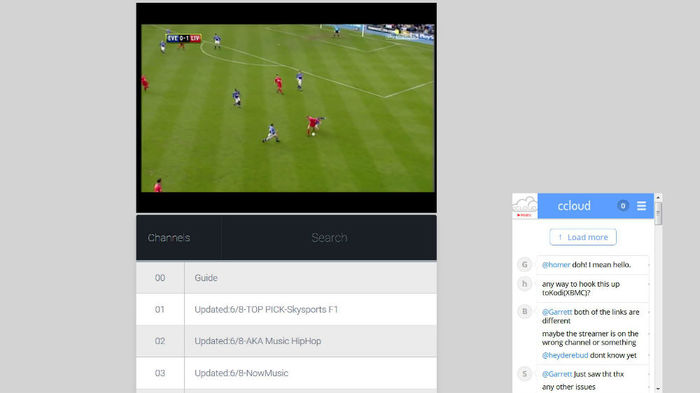Open the Channels tab
This screenshot has width=700, height=393.
click(169, 238)
